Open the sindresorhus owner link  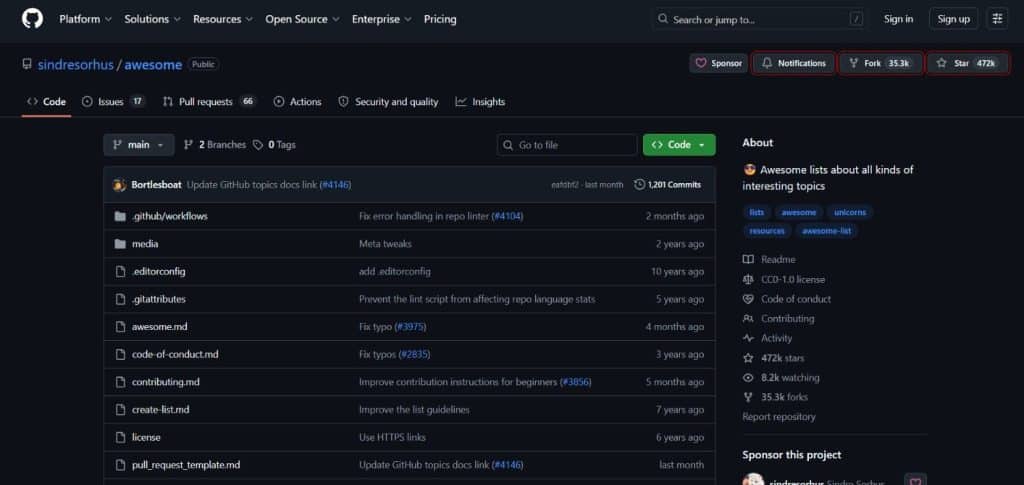(76, 65)
